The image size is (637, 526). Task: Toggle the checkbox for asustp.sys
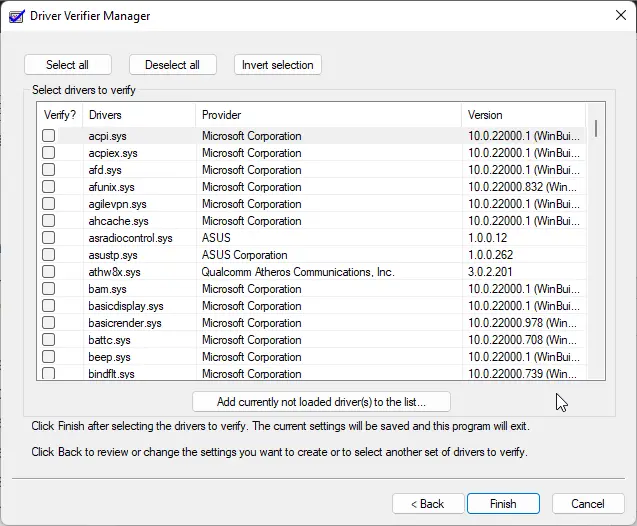pyautogui.click(x=48, y=255)
